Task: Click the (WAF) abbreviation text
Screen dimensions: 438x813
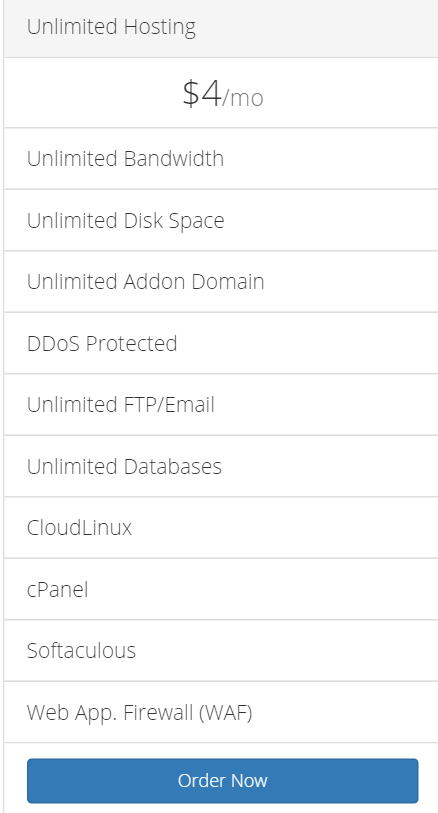Action: 225,712
